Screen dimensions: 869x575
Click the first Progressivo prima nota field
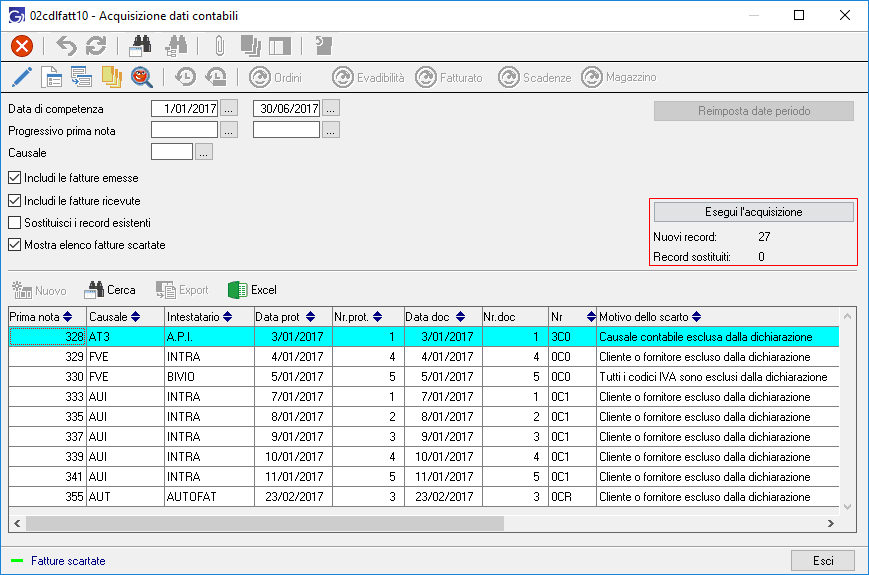184,130
